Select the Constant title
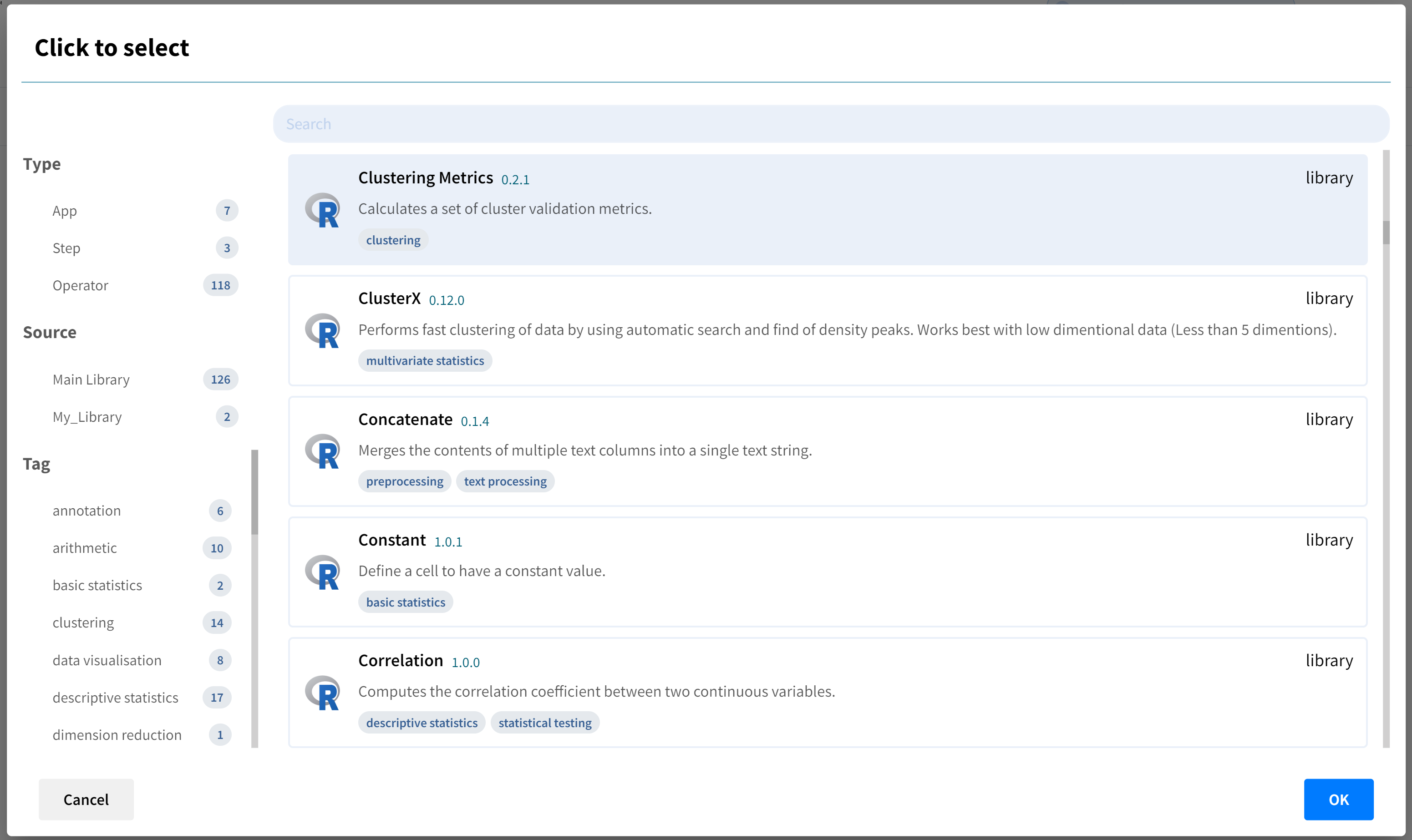This screenshot has width=1412, height=840. click(x=392, y=540)
